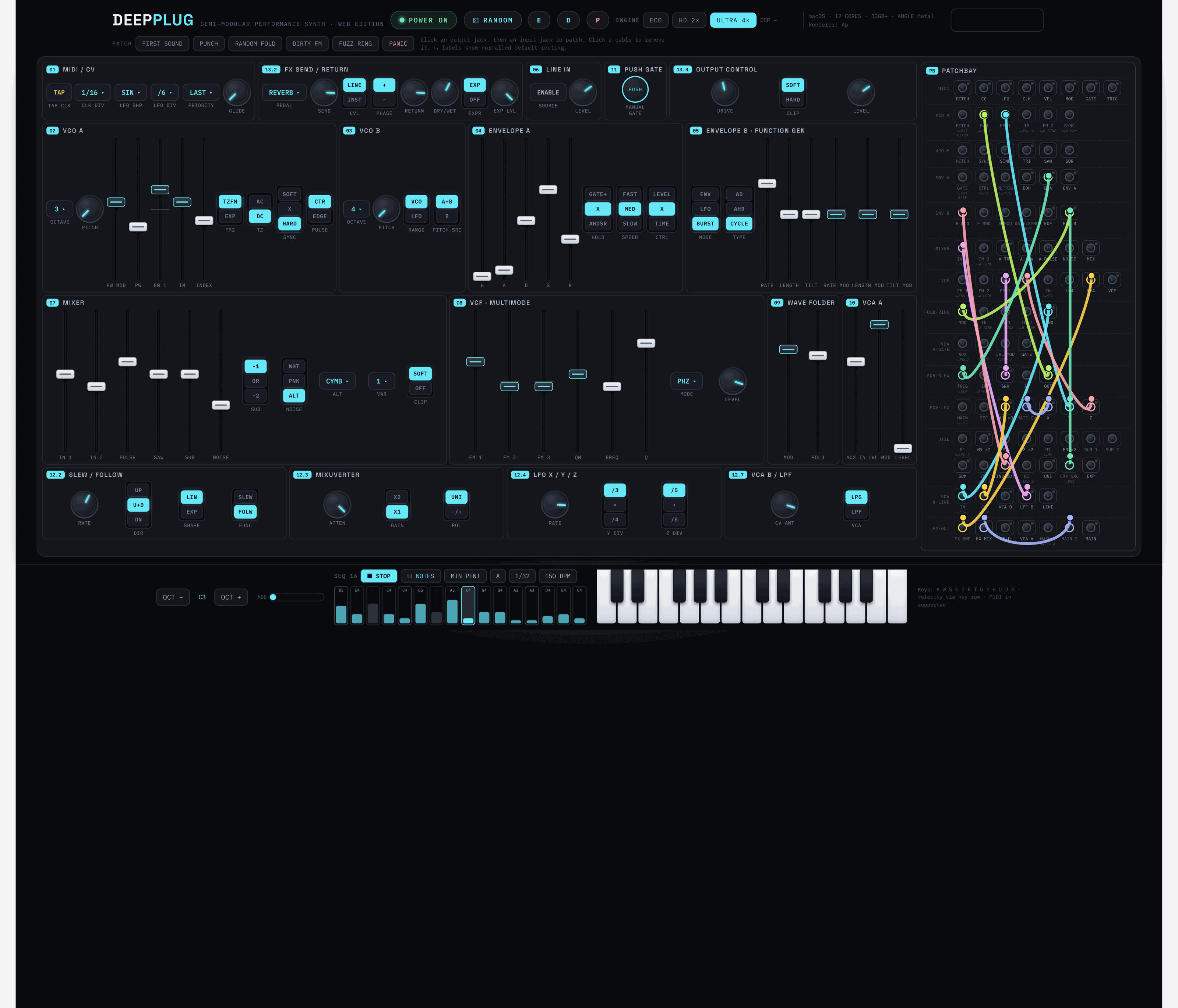This screenshot has height=1008, width=1178.
Task: Click the MIDI PITCH jack in patchbay
Action: coord(962,88)
